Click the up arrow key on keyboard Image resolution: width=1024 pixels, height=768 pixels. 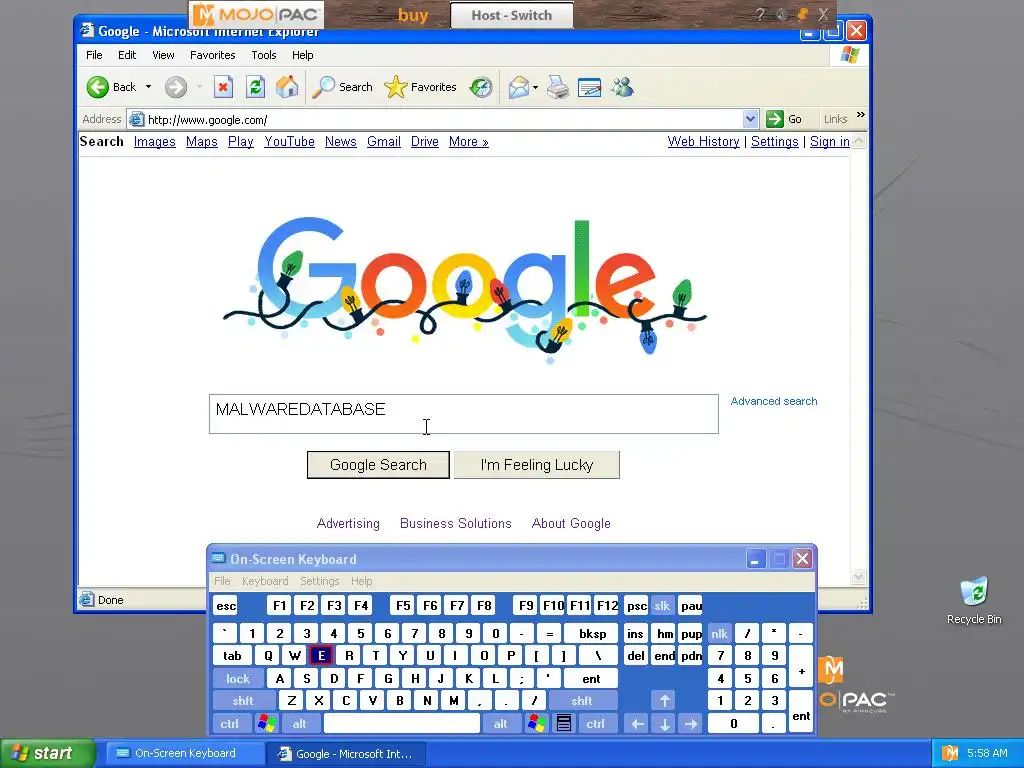click(x=665, y=701)
